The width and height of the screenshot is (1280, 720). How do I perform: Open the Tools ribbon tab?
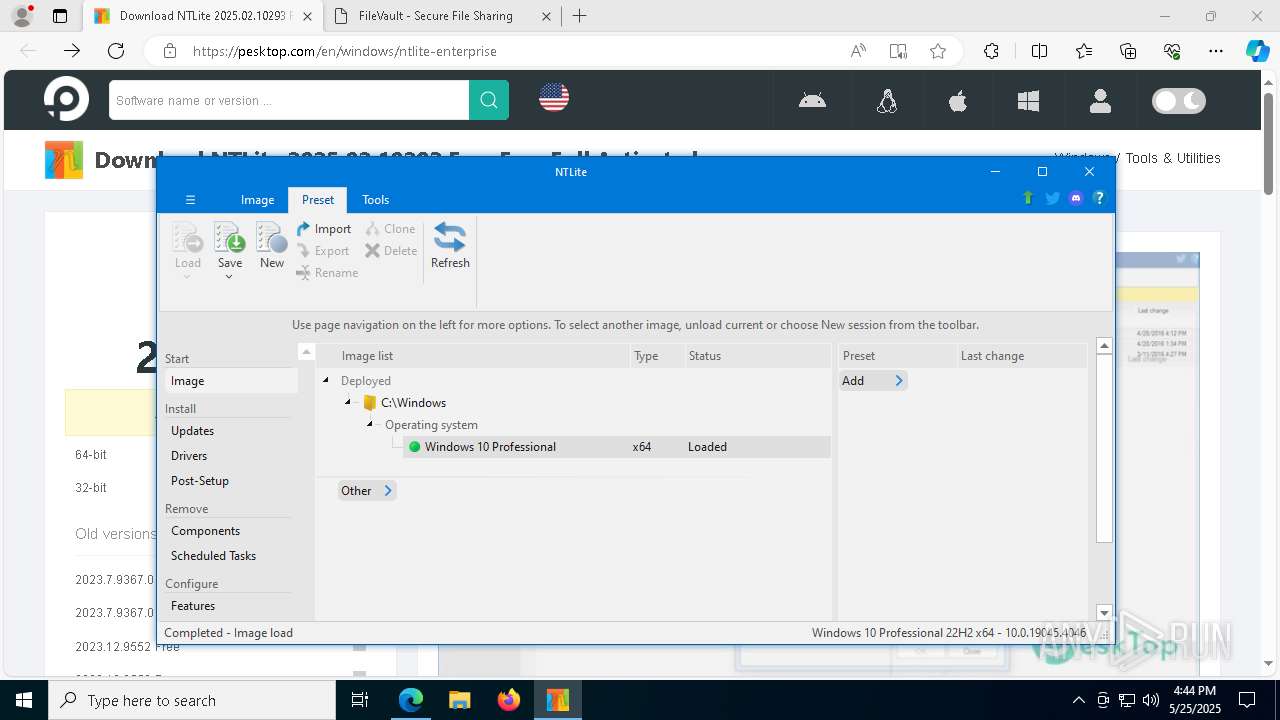click(x=376, y=200)
